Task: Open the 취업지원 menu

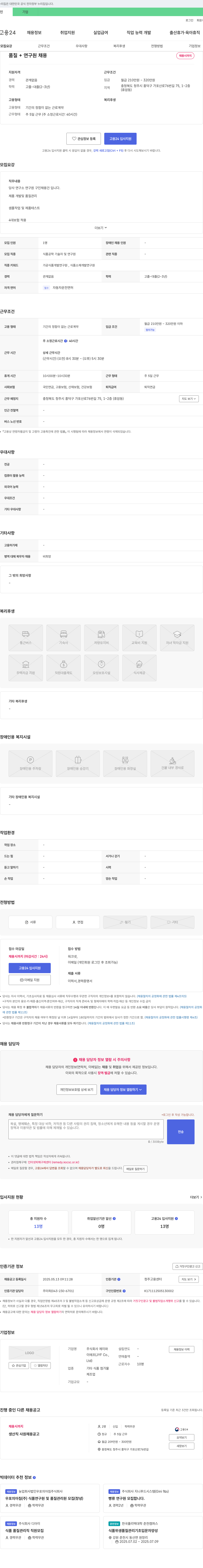Action: pyautogui.click(x=67, y=33)
